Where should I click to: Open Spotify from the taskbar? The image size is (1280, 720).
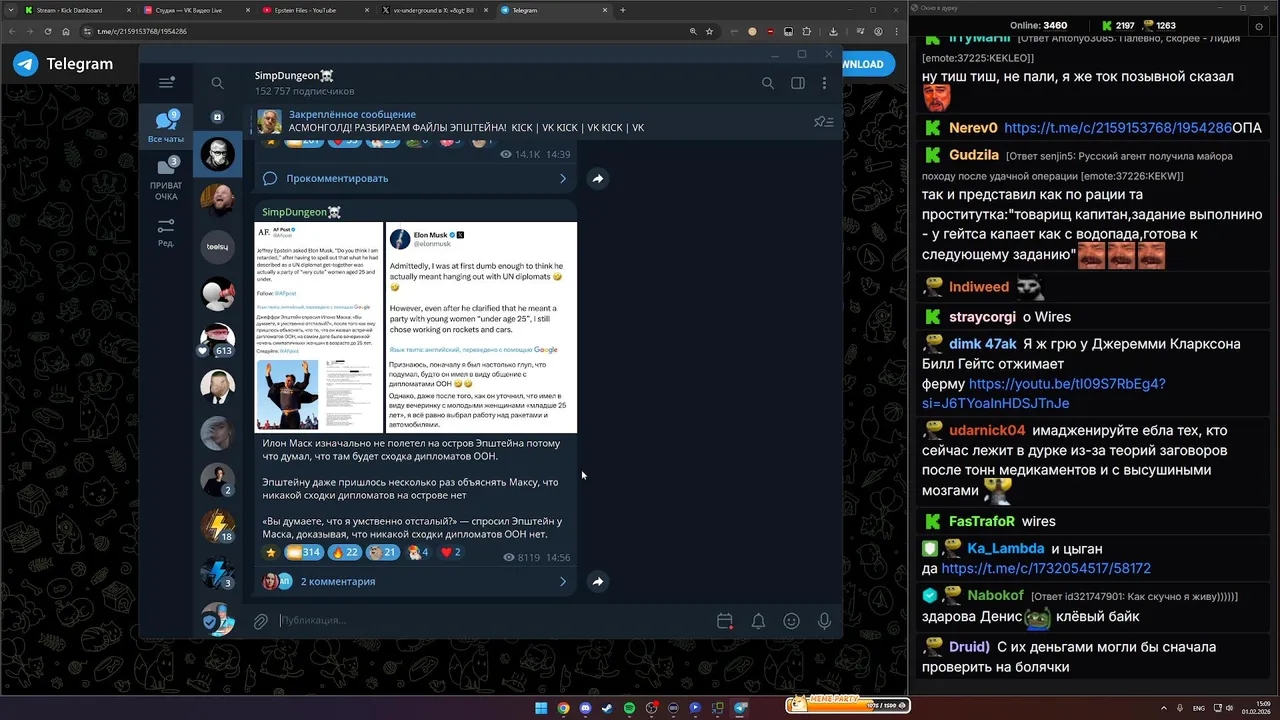pyautogui.click(x=629, y=708)
